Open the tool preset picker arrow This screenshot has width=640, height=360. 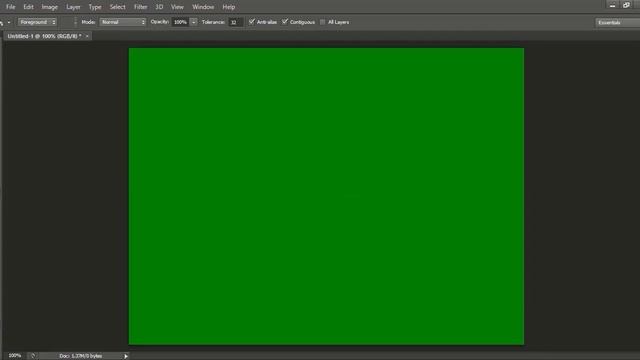click(x=9, y=22)
